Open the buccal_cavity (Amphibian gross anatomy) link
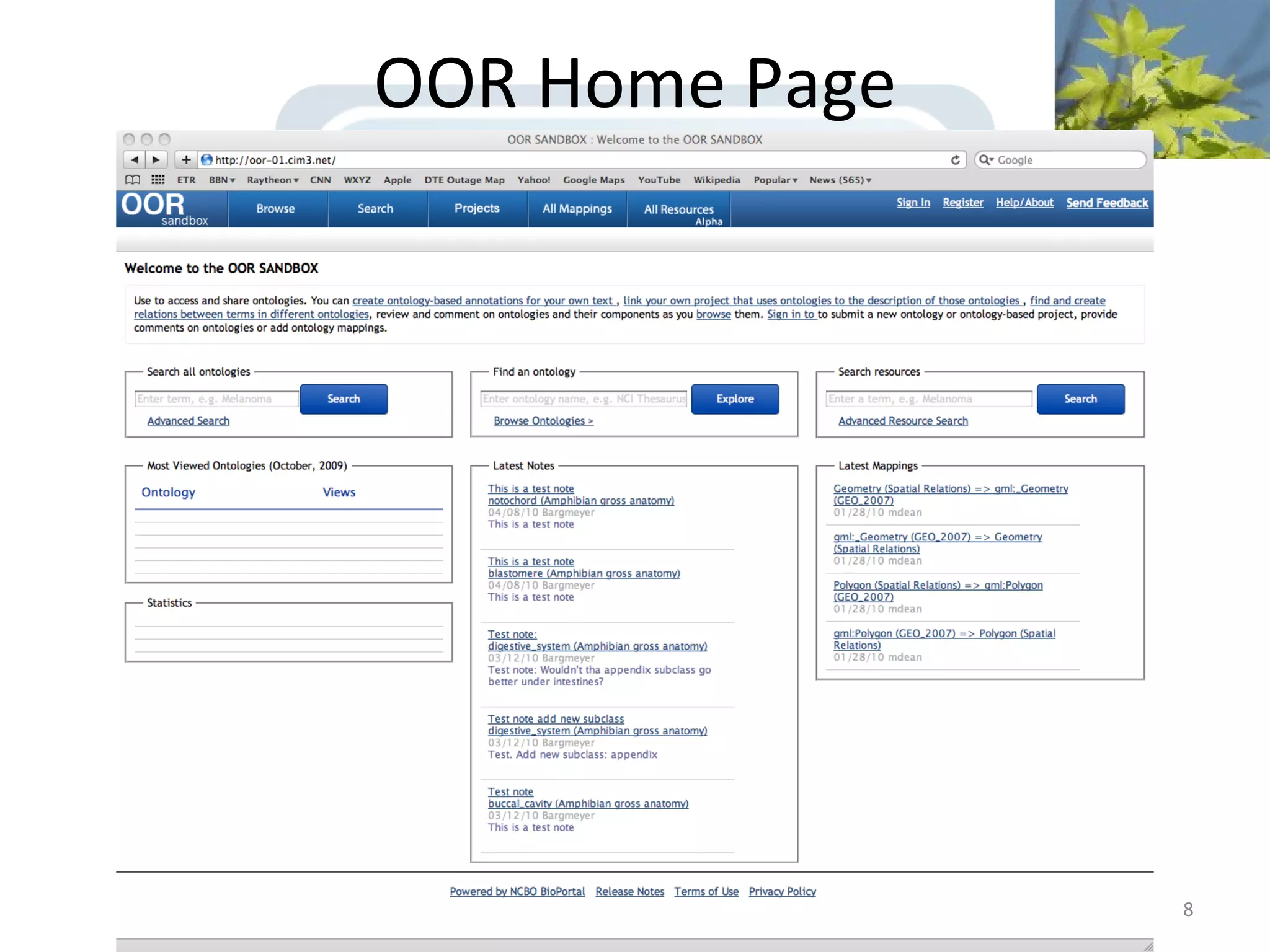This screenshot has height=952, width=1270. (x=588, y=804)
